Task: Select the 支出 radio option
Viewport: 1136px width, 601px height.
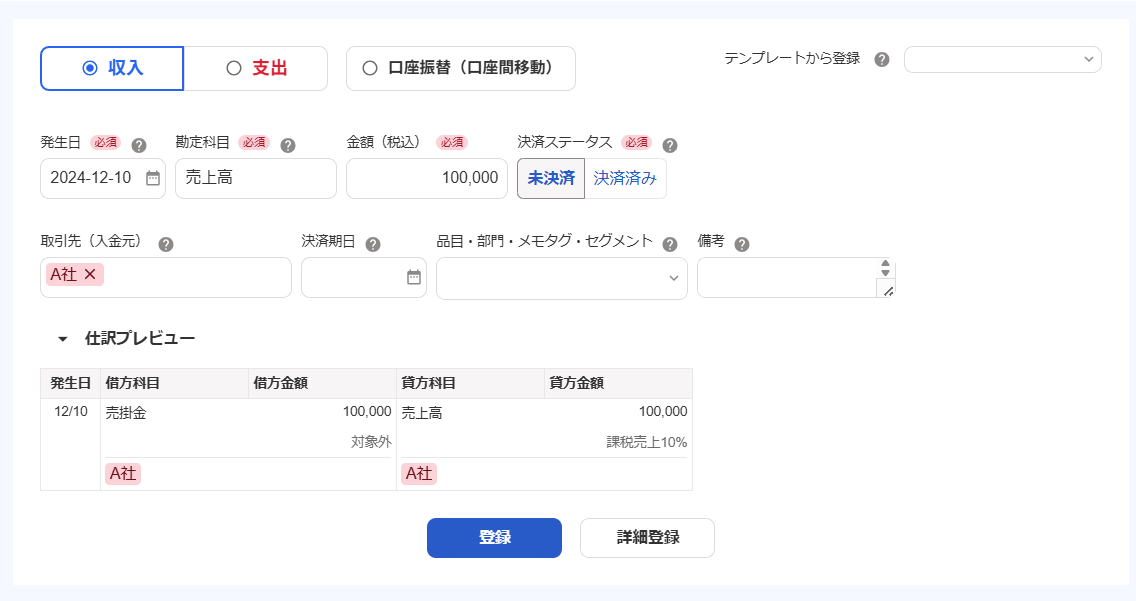Action: (256, 68)
